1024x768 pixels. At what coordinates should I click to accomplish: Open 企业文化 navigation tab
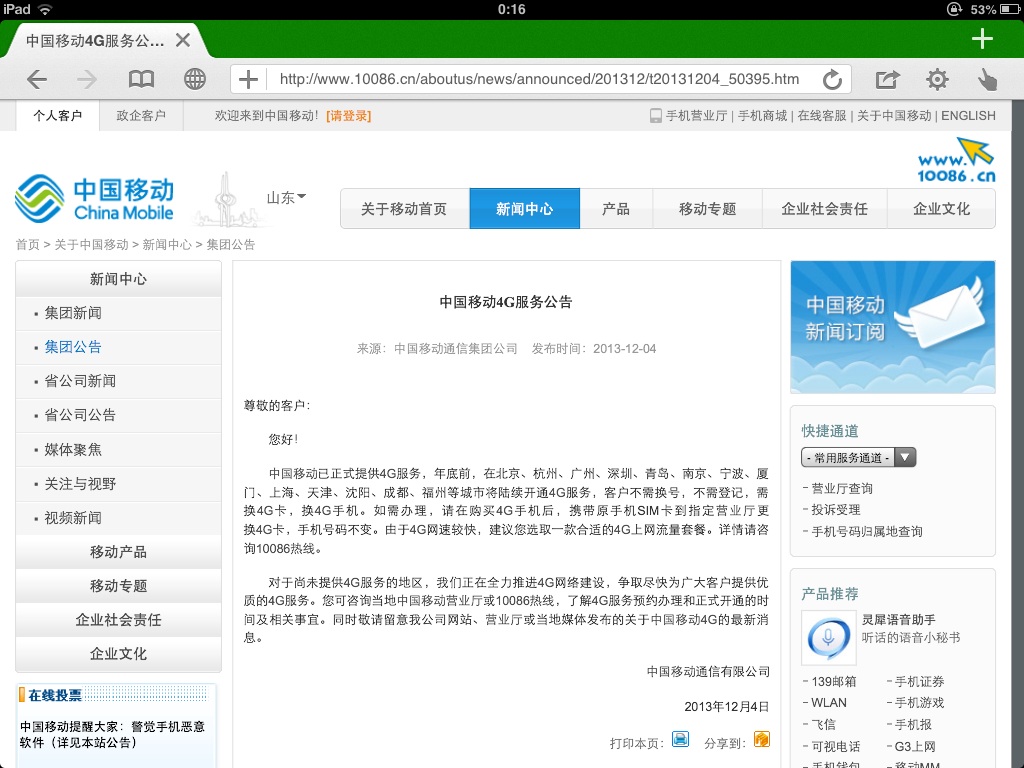coord(941,209)
